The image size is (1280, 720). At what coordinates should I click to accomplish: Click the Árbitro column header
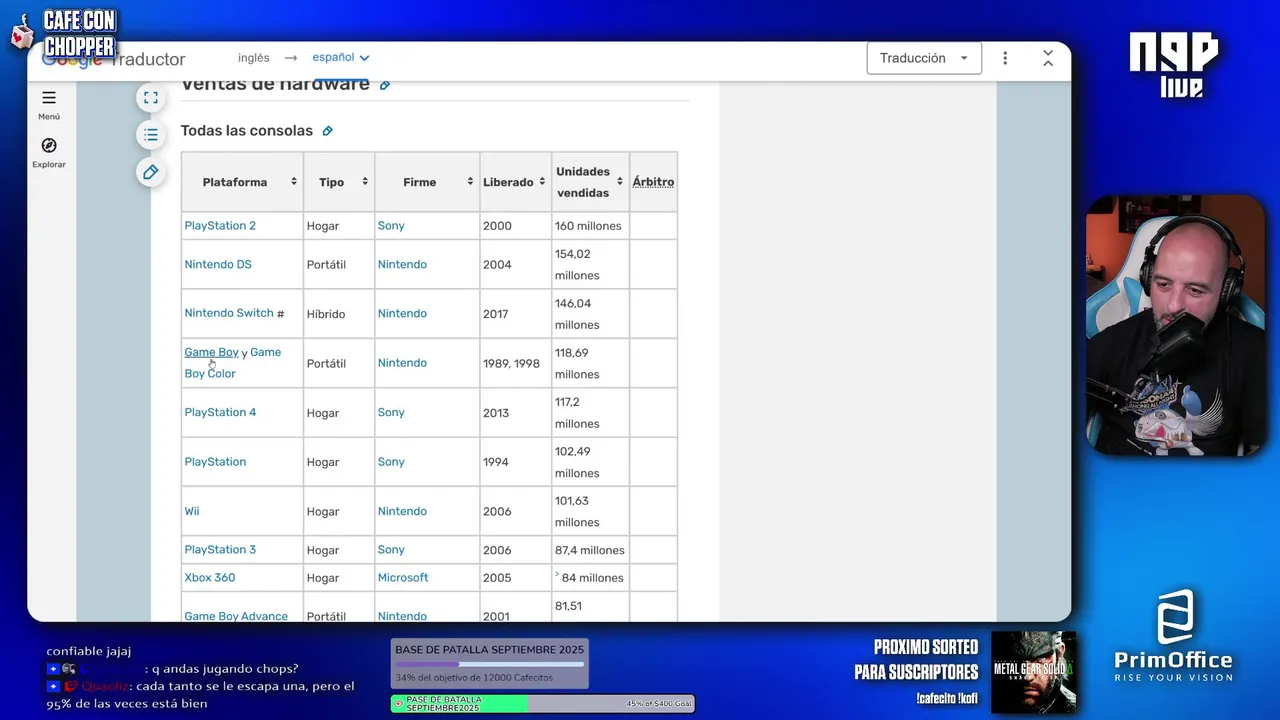coord(653,182)
